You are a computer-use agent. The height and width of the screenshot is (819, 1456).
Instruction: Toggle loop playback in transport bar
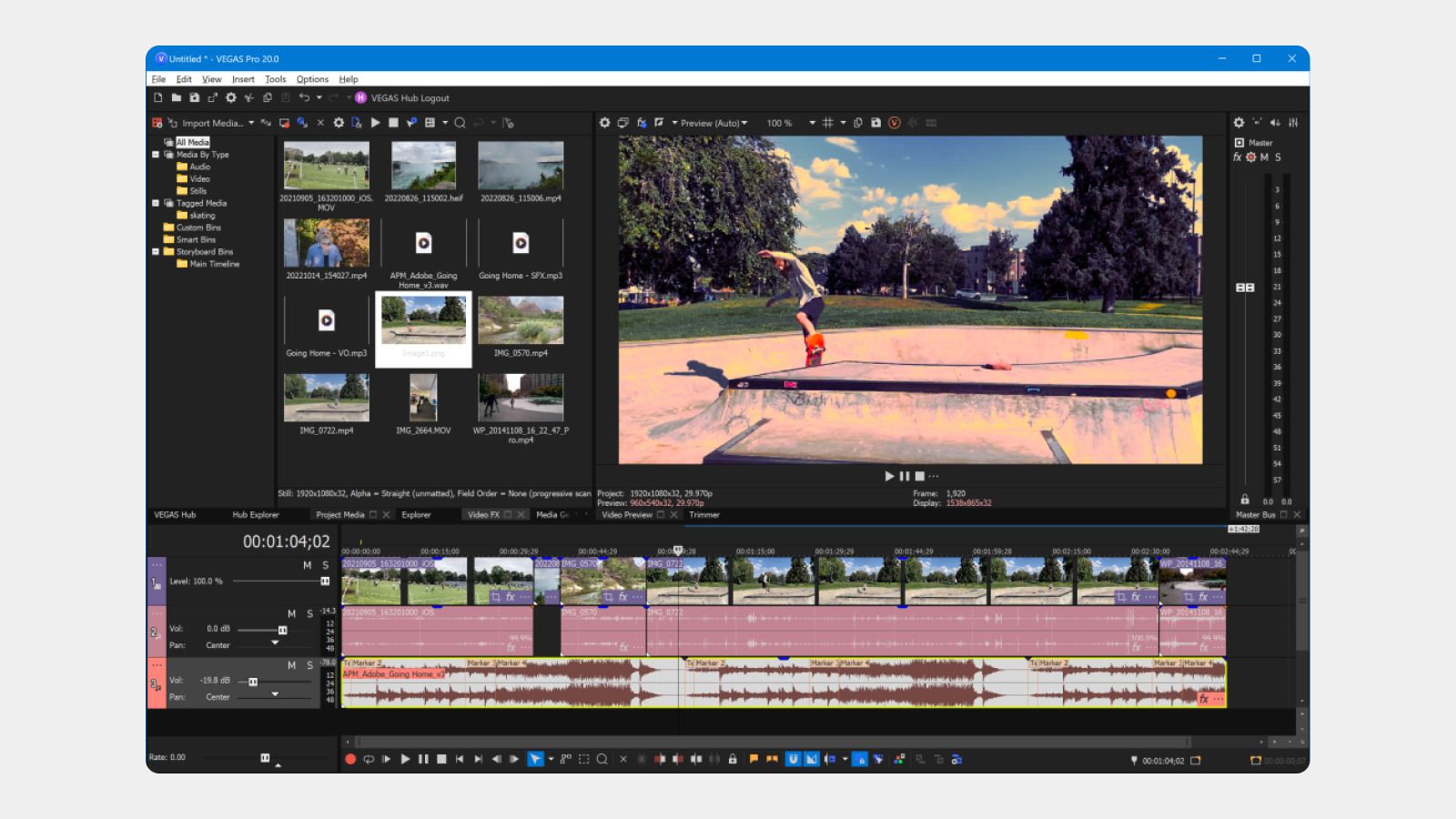[369, 759]
